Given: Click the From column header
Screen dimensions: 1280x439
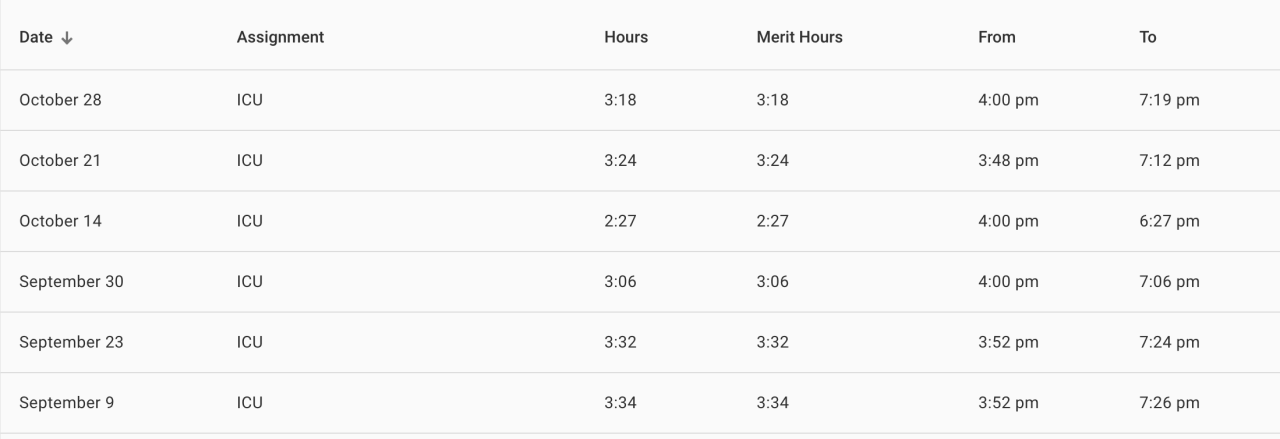Looking at the screenshot, I should 996,37.
